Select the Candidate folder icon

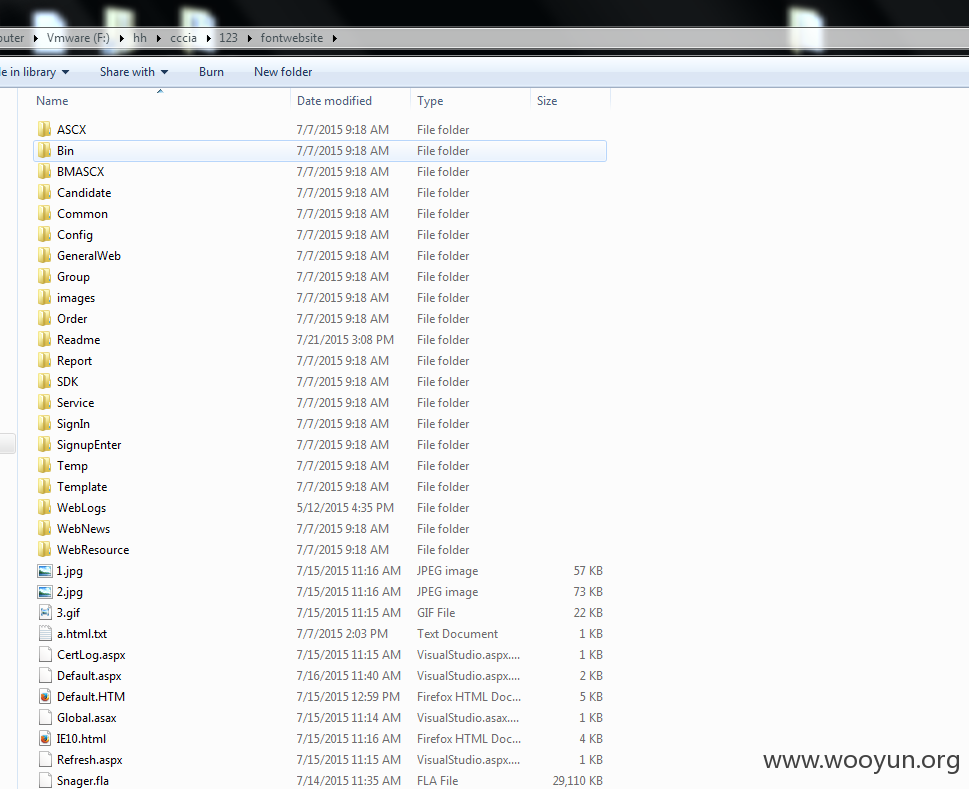[44, 192]
